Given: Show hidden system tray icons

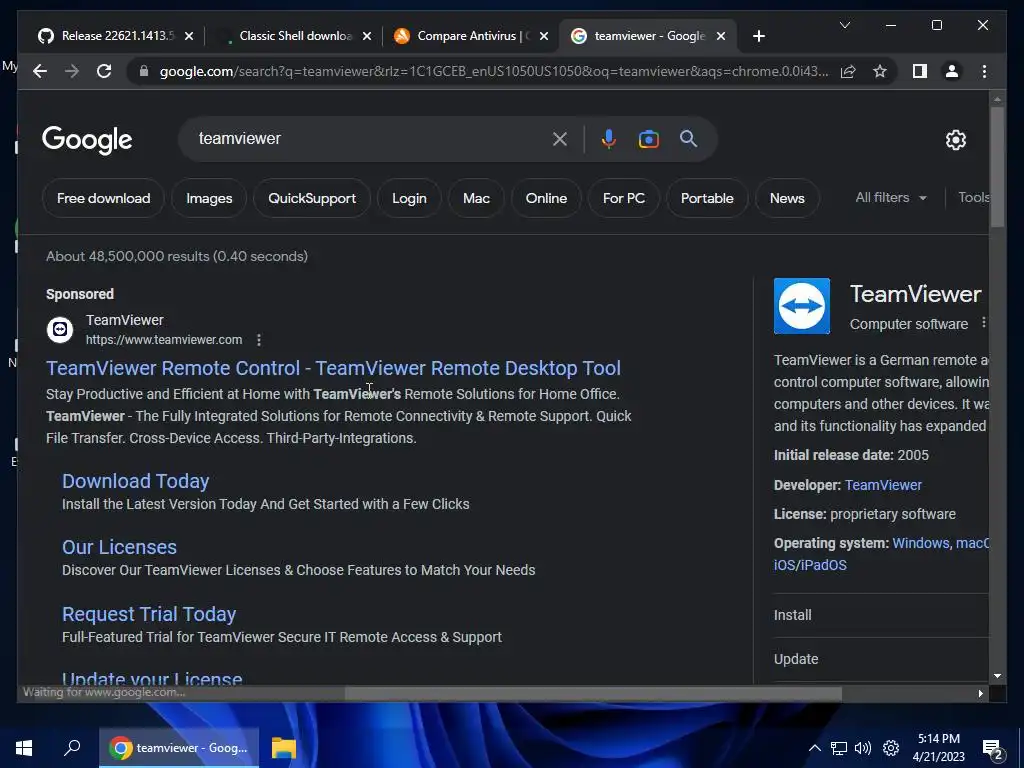Looking at the screenshot, I should pyautogui.click(x=814, y=748).
